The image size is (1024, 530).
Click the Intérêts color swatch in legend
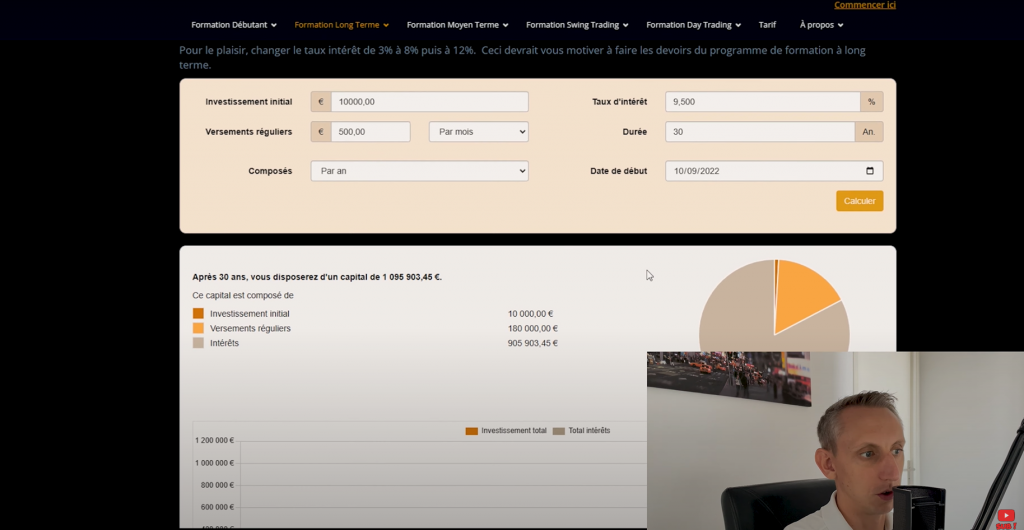[x=198, y=343]
